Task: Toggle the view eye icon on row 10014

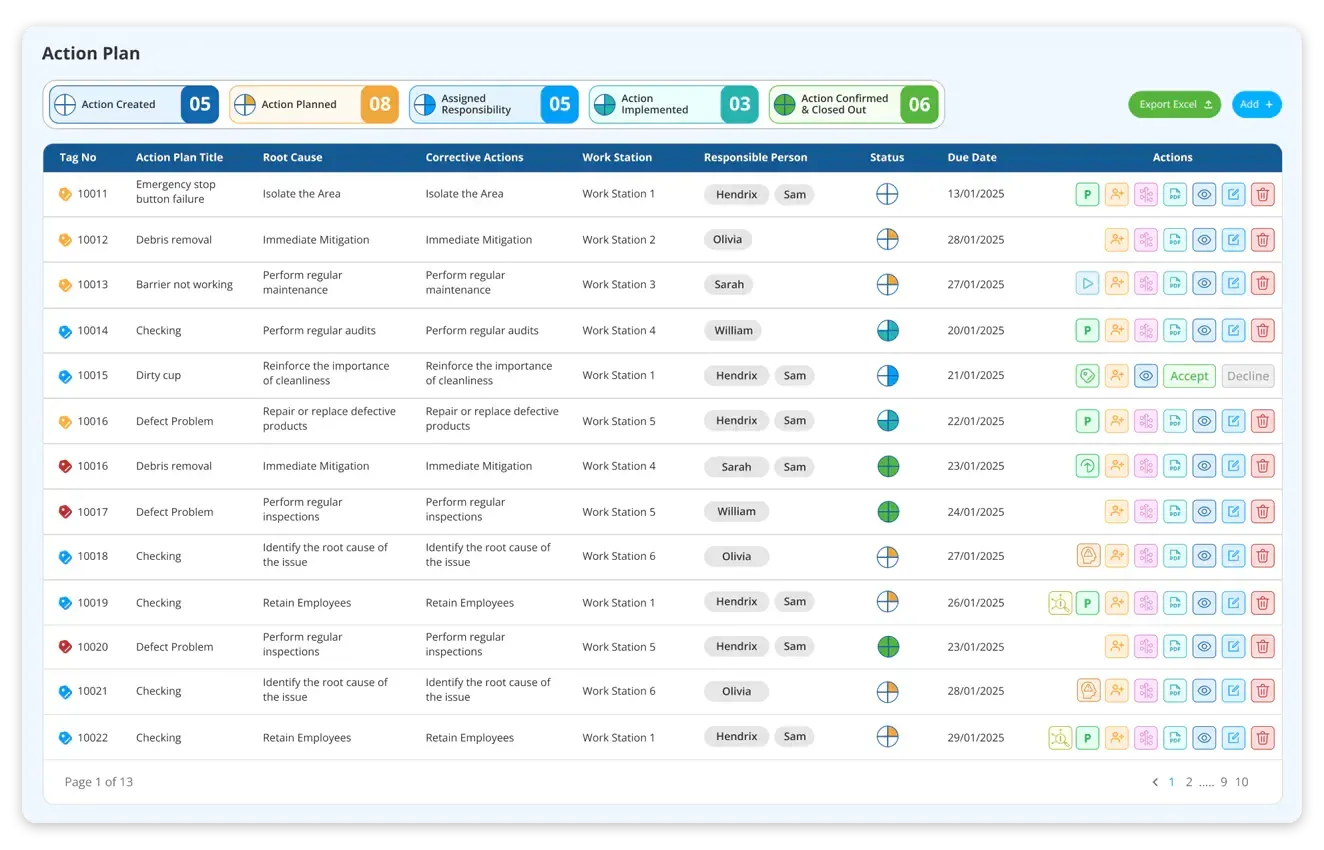Action: point(1204,330)
